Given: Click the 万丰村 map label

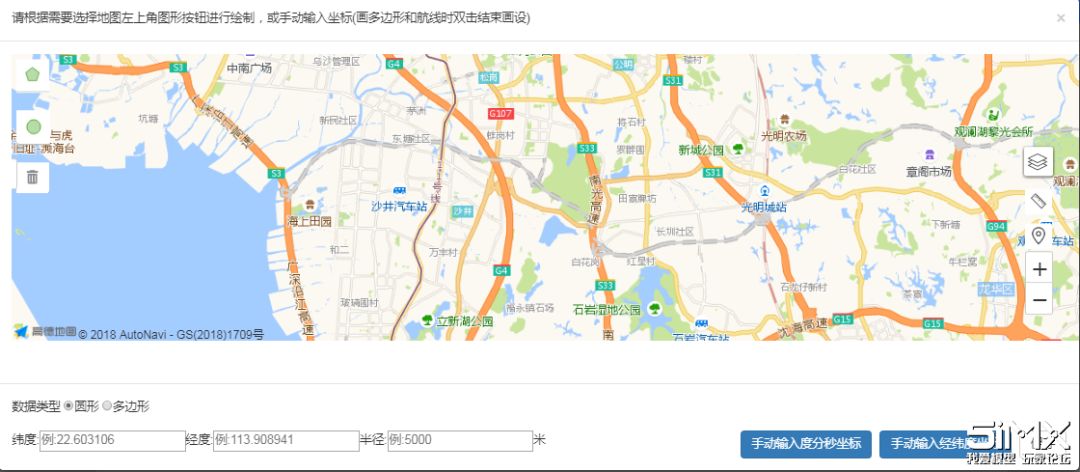Looking at the screenshot, I should pos(443,252).
